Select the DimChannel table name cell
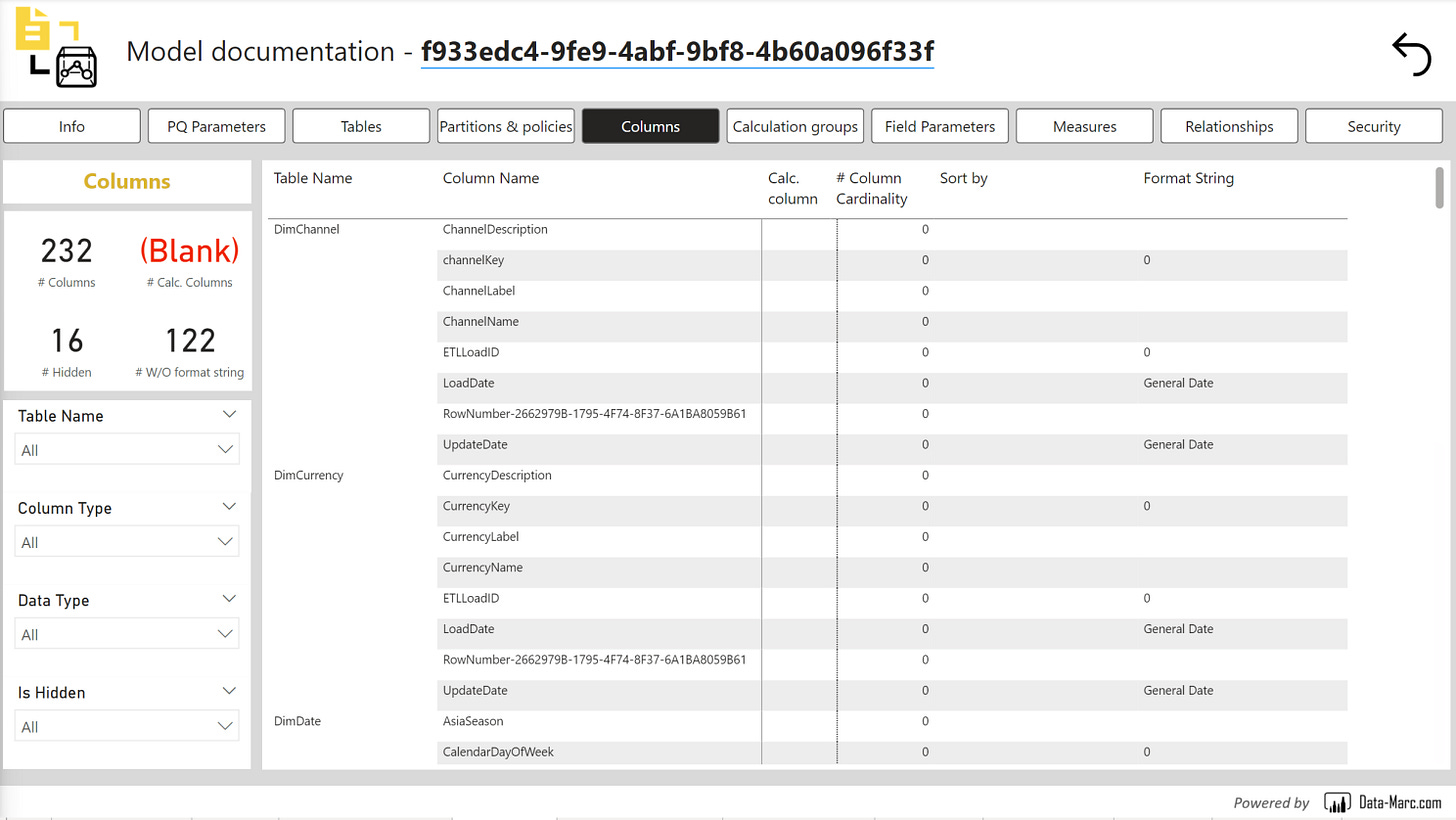 point(307,229)
